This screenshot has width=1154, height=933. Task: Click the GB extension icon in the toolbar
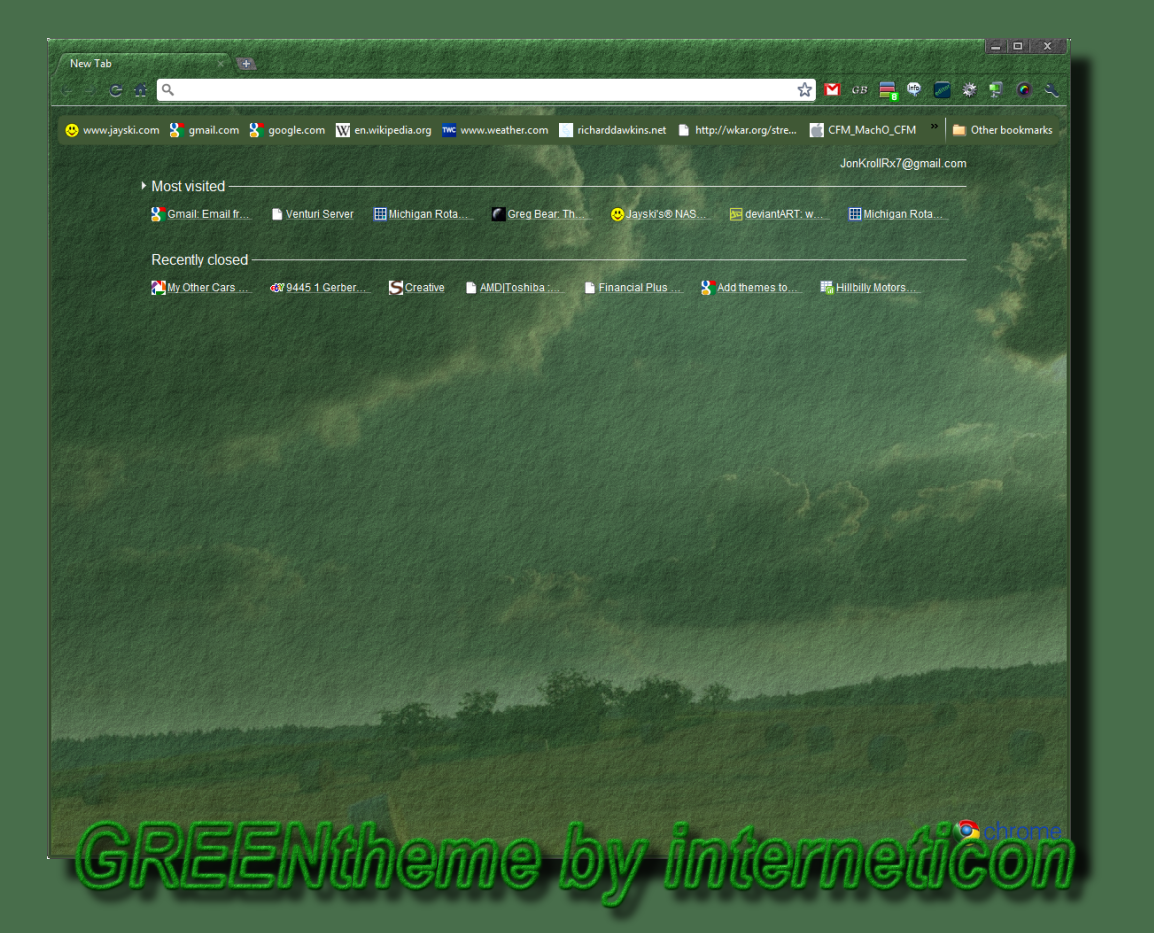click(860, 89)
